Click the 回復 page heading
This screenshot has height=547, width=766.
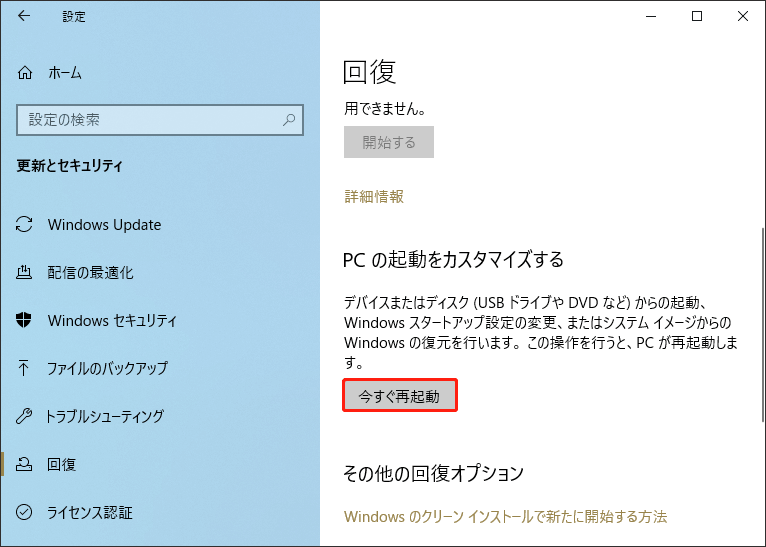click(369, 72)
